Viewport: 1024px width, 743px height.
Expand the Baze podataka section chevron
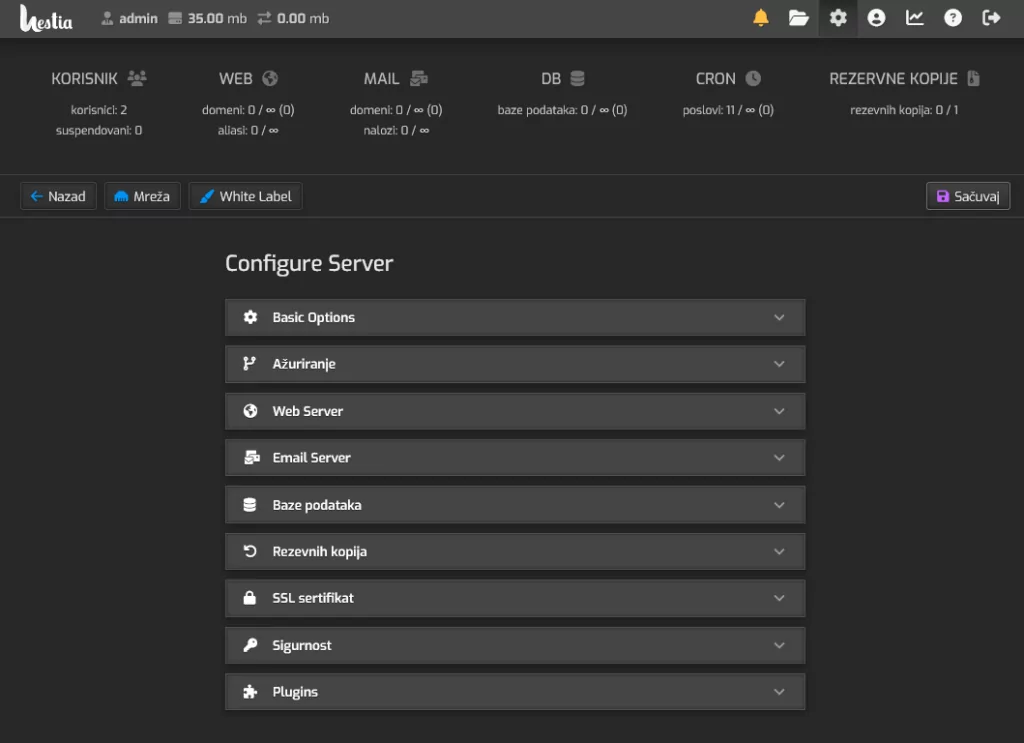779,505
